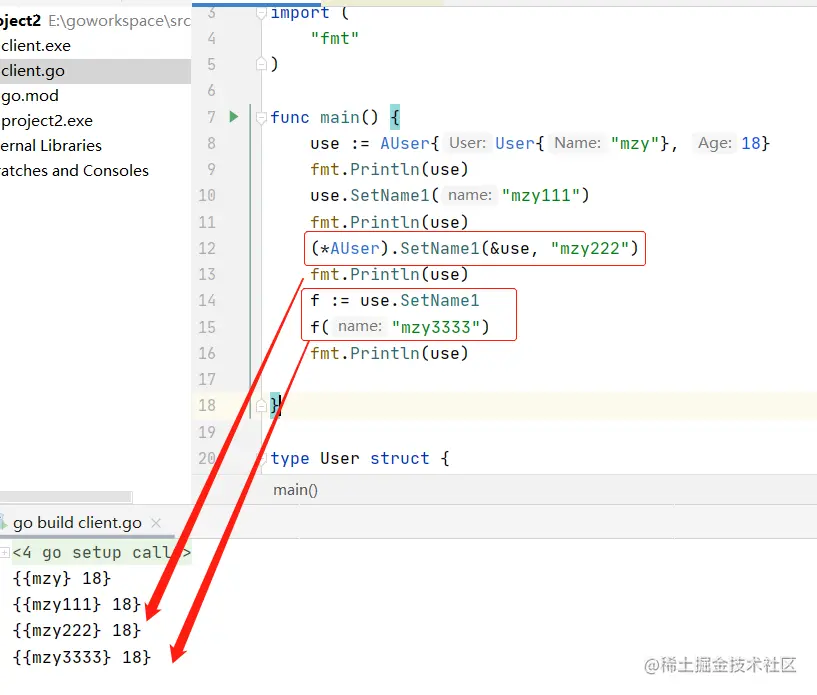Select client.go in project tree
Image resolution: width=817 pixels, height=695 pixels.
click(x=95, y=71)
